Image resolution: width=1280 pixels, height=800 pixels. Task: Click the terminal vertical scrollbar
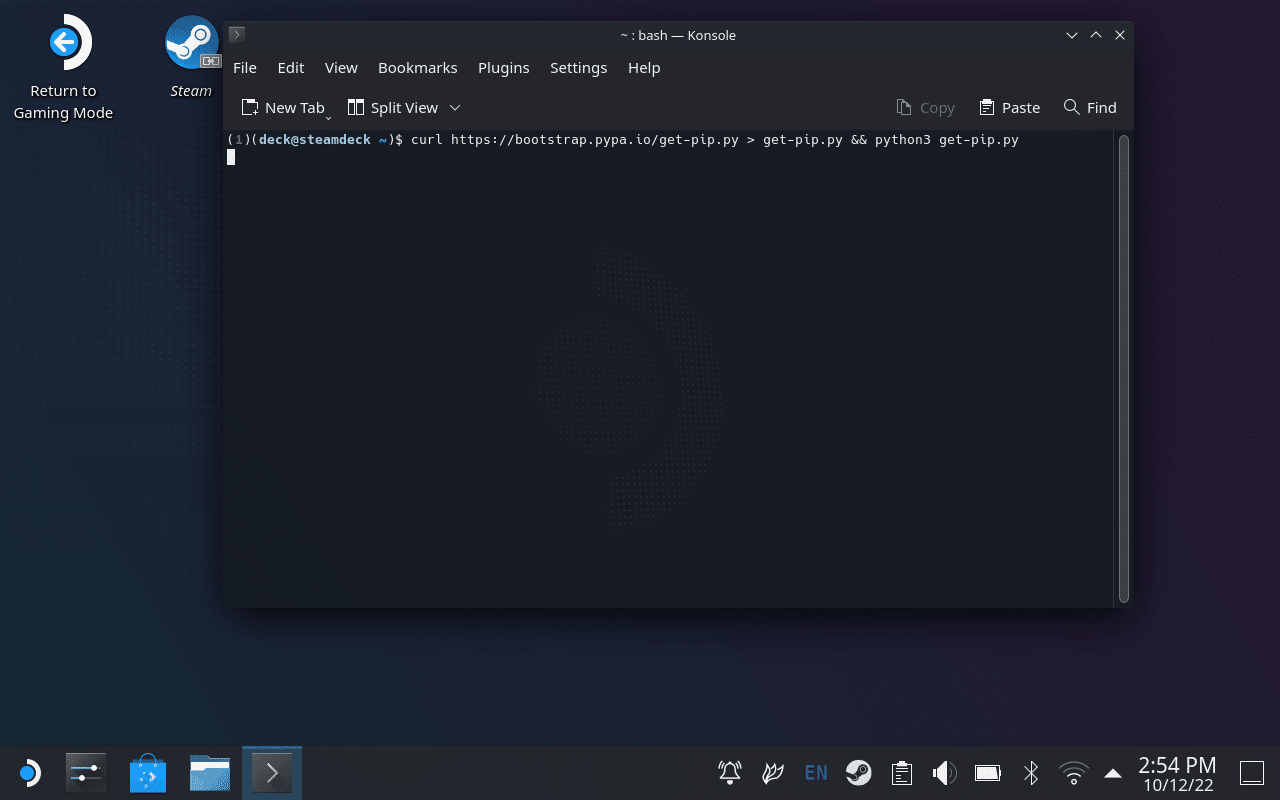[x=1123, y=368]
